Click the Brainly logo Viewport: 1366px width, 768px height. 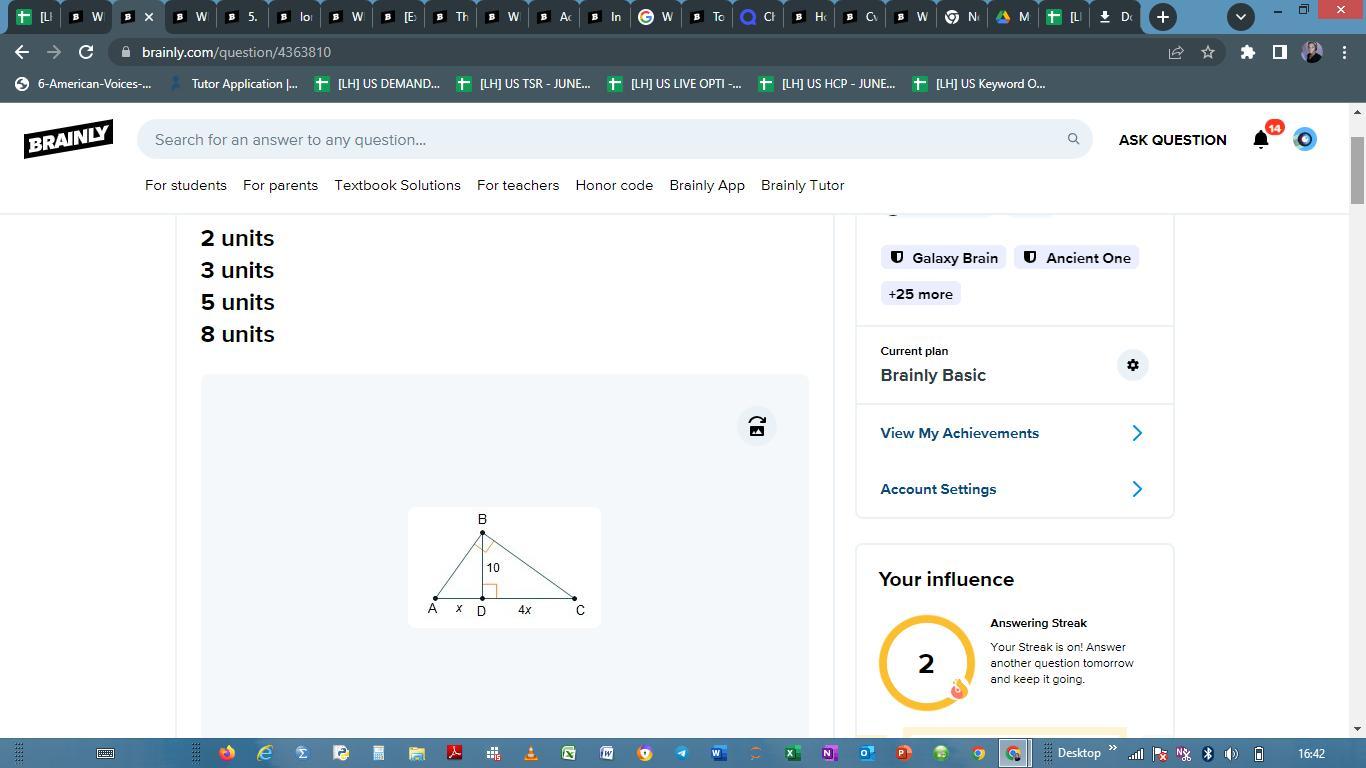click(68, 139)
